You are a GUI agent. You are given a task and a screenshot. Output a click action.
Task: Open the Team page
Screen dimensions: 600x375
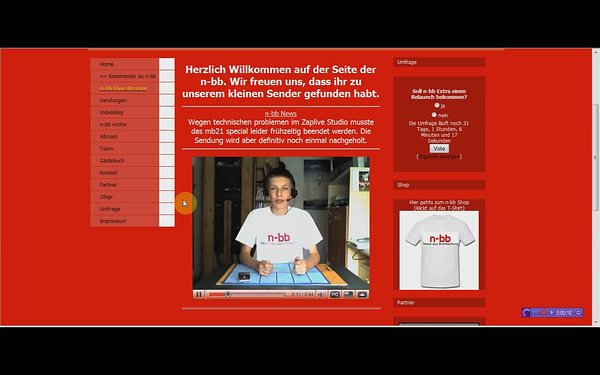point(125,148)
